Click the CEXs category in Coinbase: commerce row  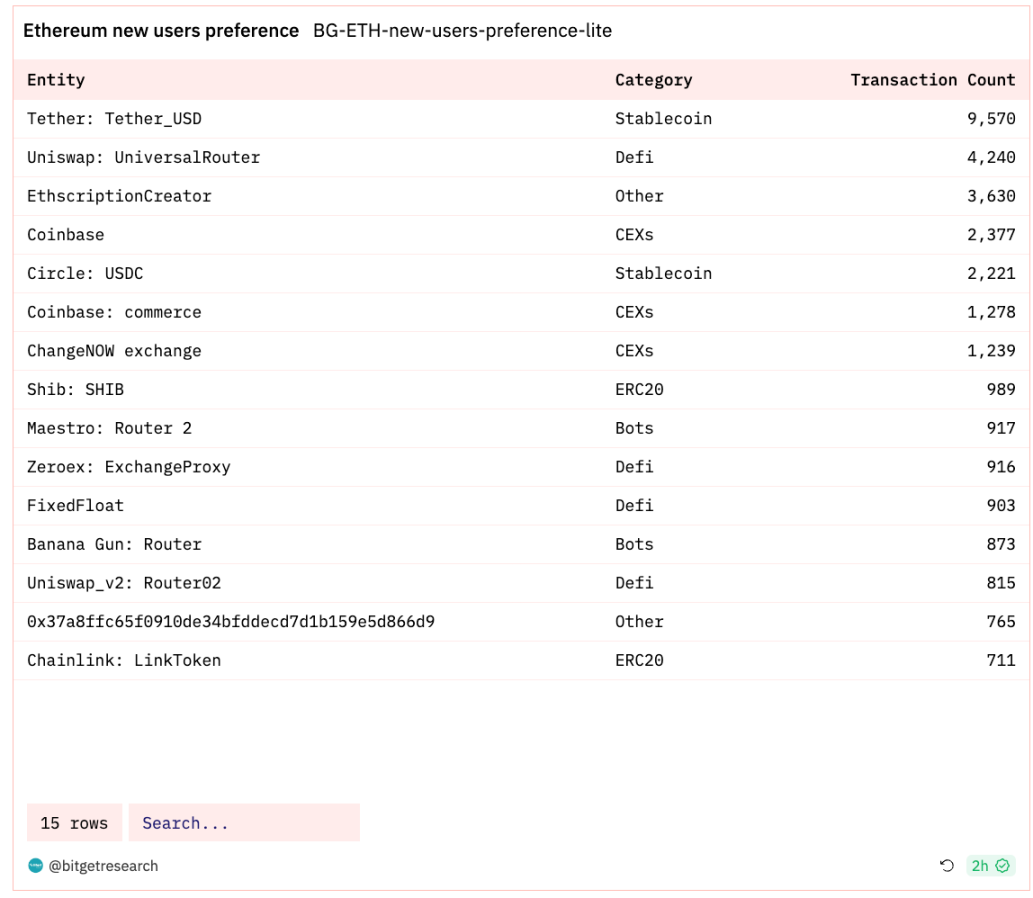[x=634, y=312]
